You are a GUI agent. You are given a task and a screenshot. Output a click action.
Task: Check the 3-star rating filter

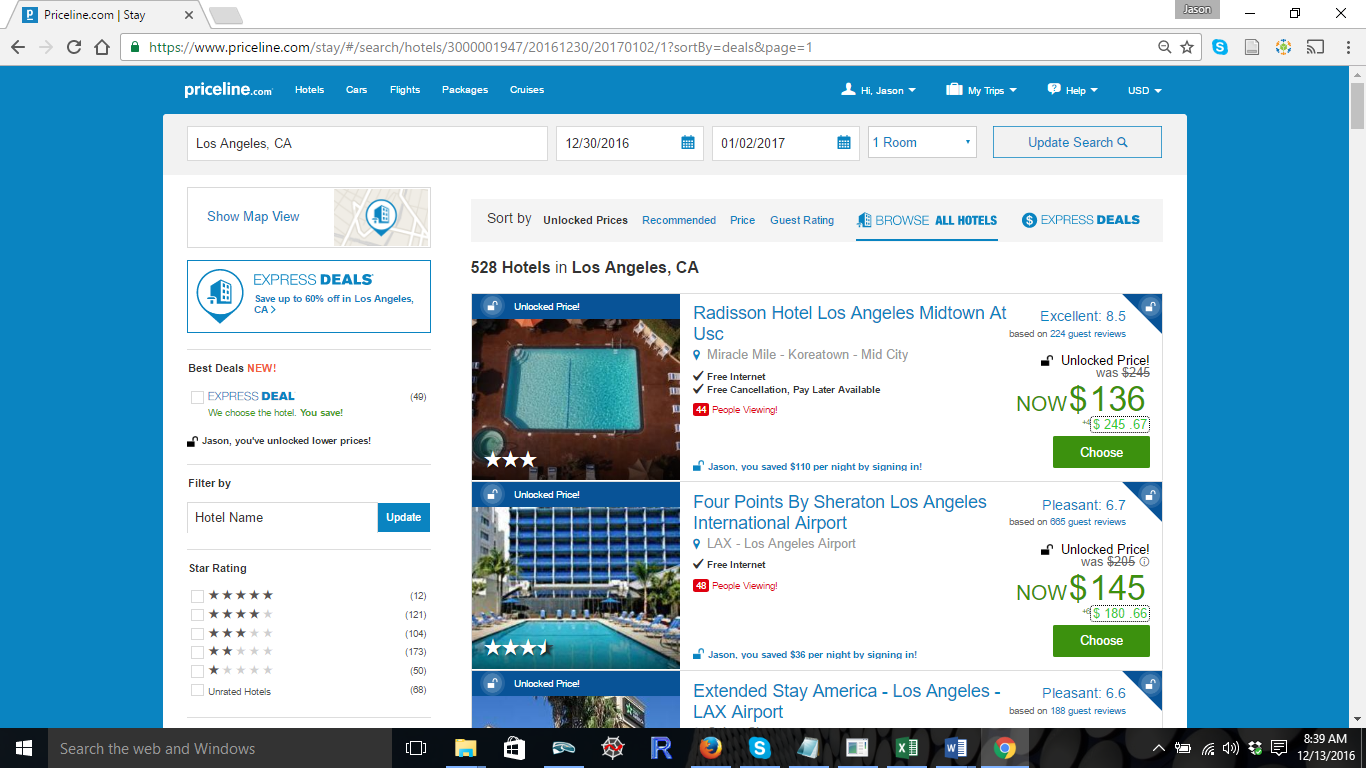(197, 634)
